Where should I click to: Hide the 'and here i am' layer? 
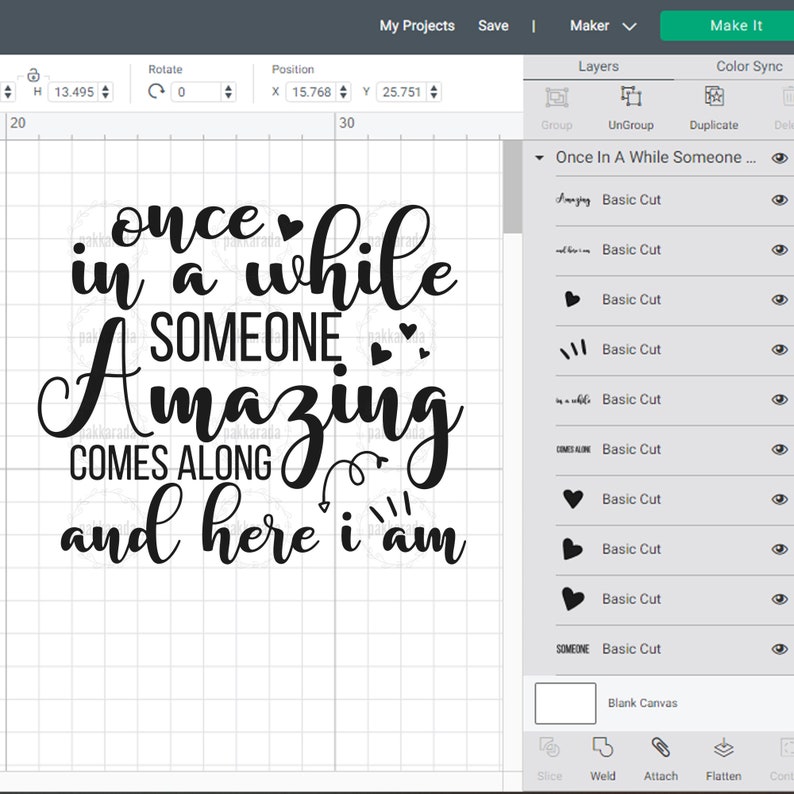tap(779, 250)
